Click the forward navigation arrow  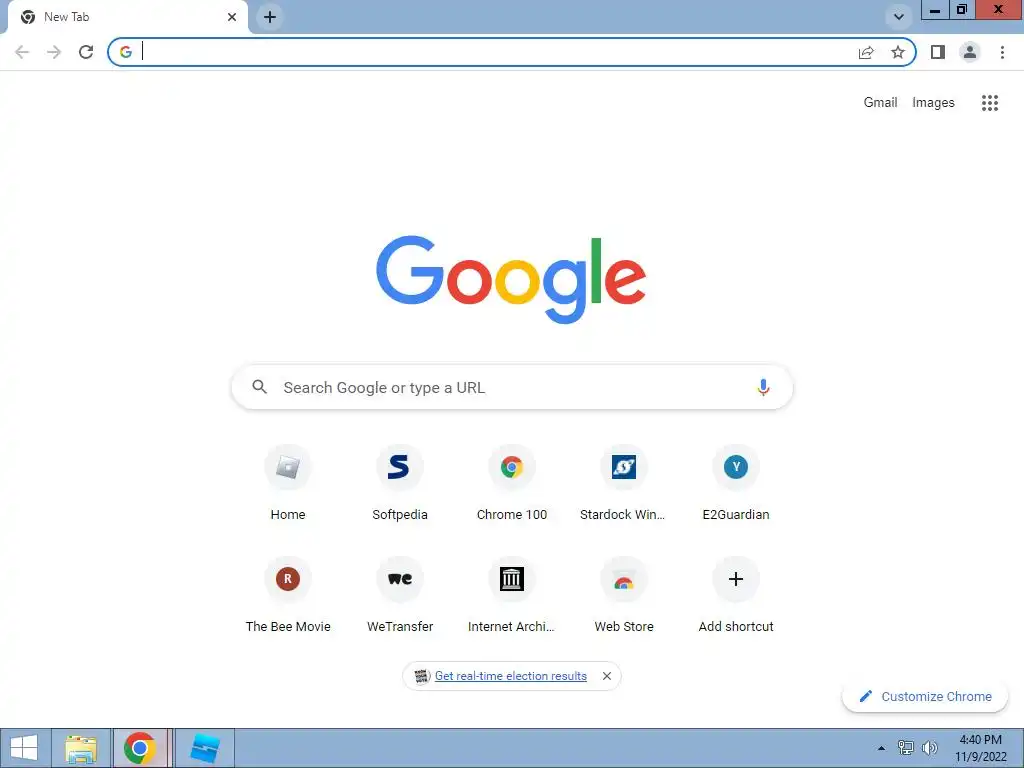tap(54, 52)
